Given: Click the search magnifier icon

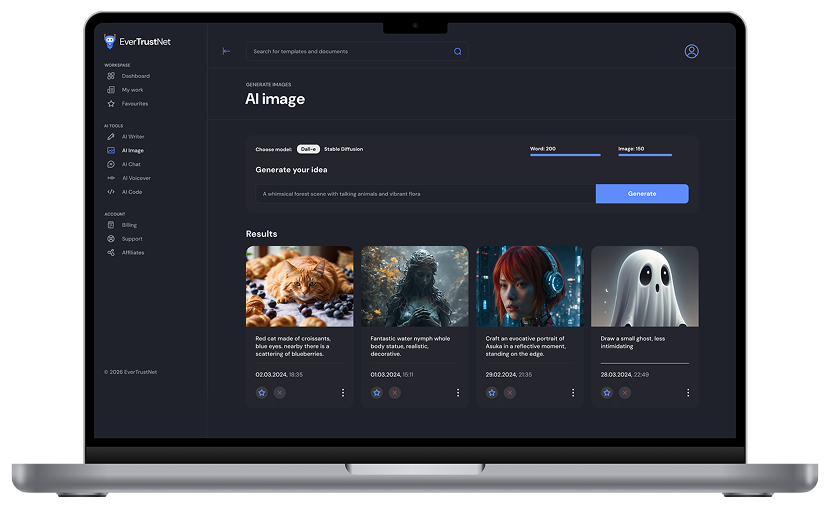Looking at the screenshot, I should point(458,51).
